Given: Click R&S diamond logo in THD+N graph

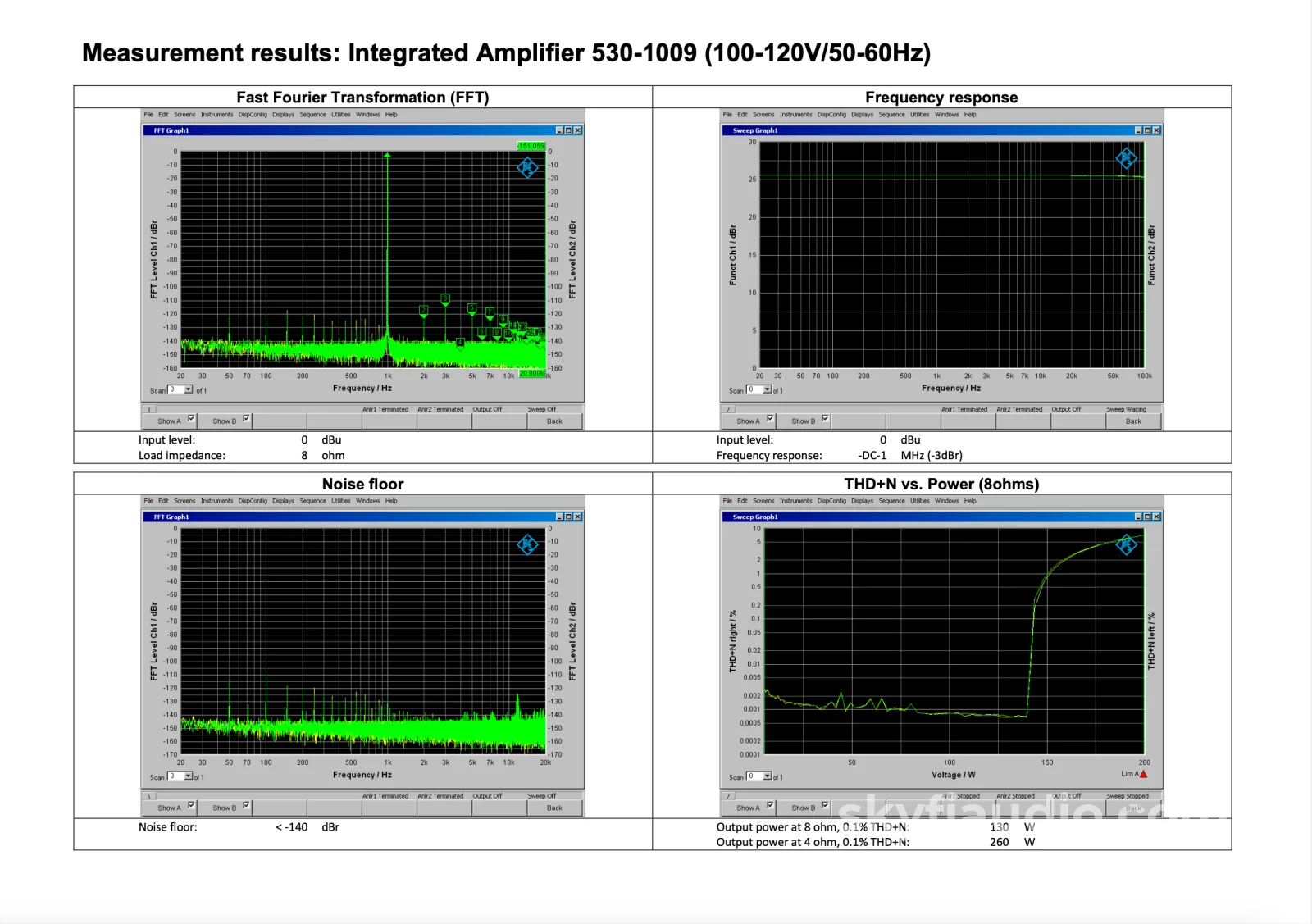Looking at the screenshot, I should pos(1127,544).
